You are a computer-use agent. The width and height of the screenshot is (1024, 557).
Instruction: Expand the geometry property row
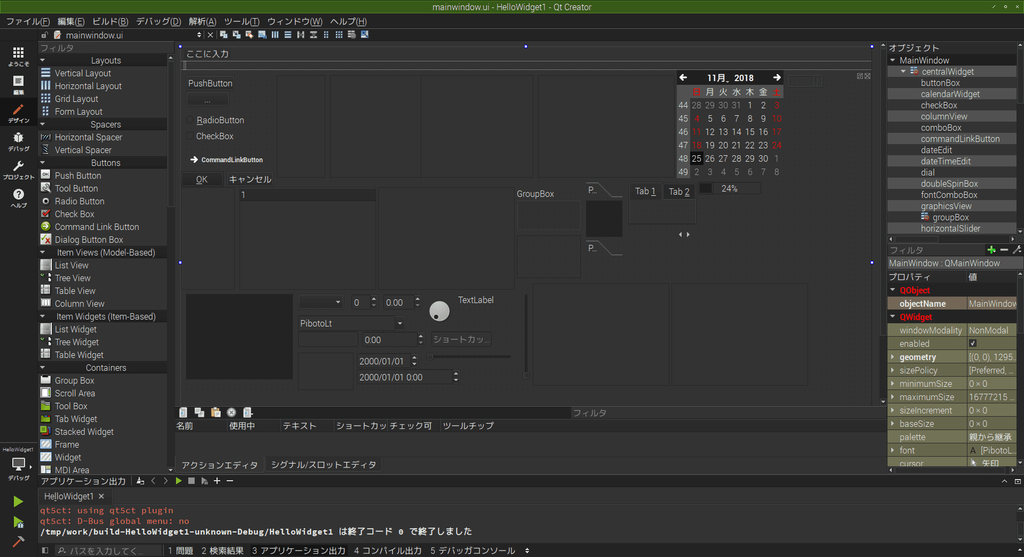[x=893, y=357]
